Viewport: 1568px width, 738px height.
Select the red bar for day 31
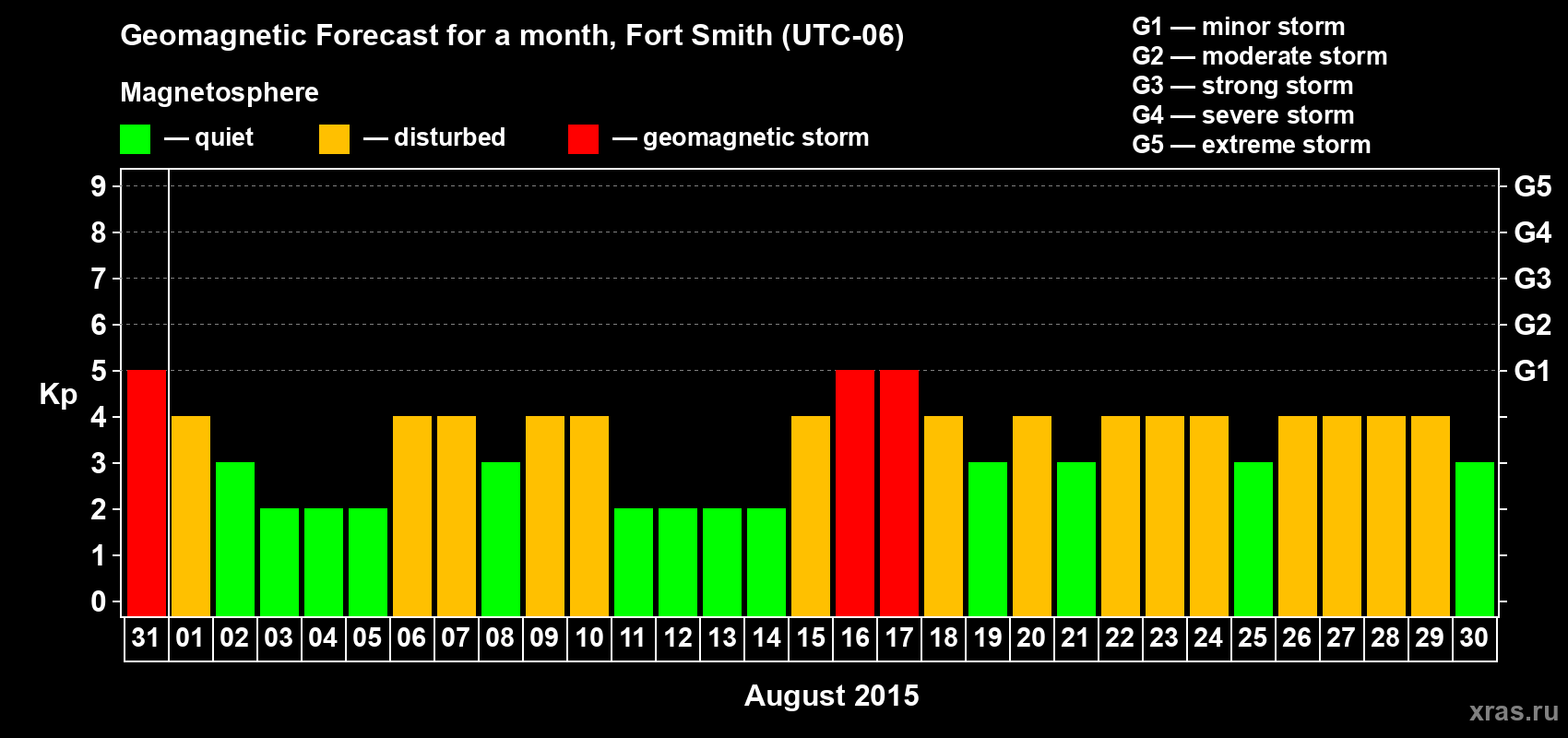coord(147,493)
